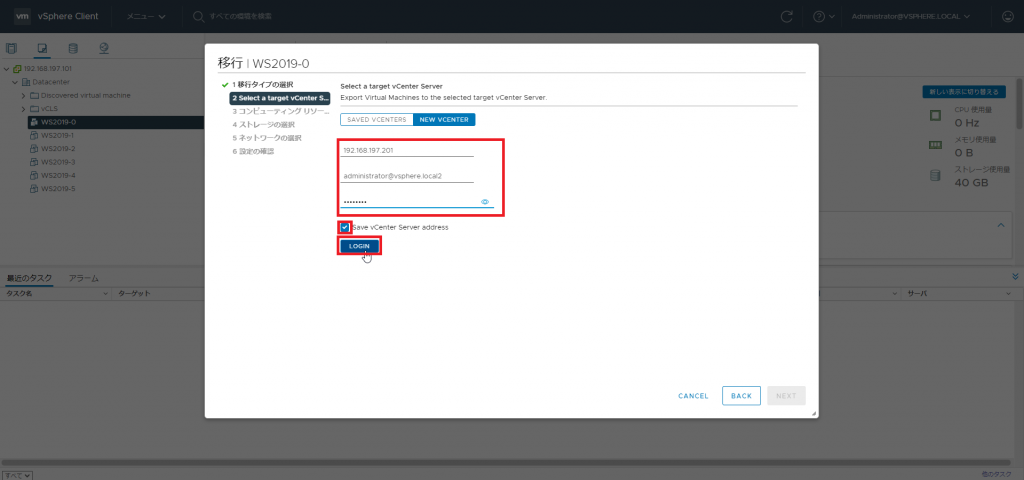Show password with the eye icon
This screenshot has width=1024, height=480.
[485, 202]
